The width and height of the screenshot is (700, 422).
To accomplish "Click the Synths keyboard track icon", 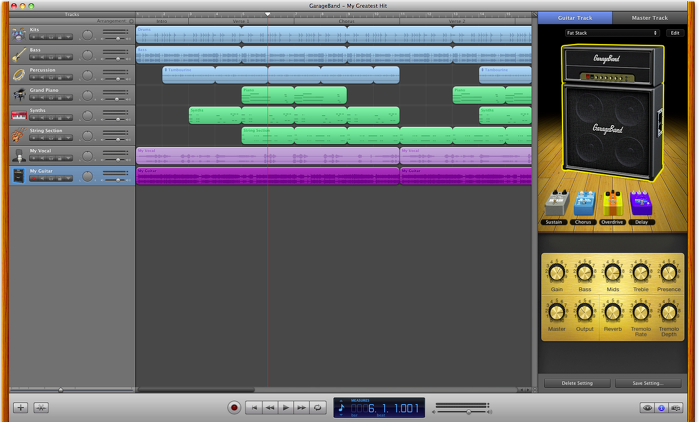I will 19,116.
